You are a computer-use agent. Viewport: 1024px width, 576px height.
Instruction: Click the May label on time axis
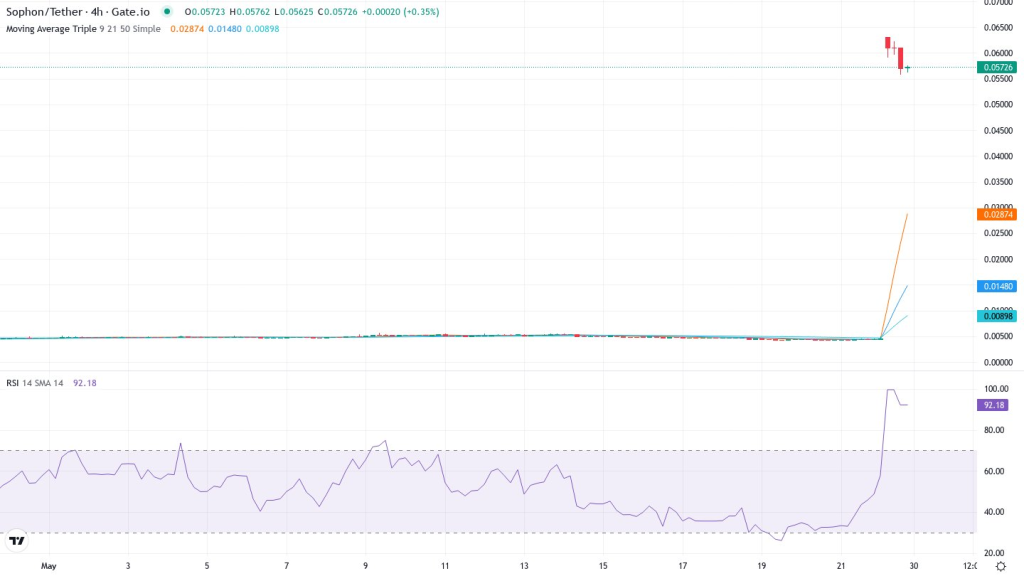pos(48,566)
